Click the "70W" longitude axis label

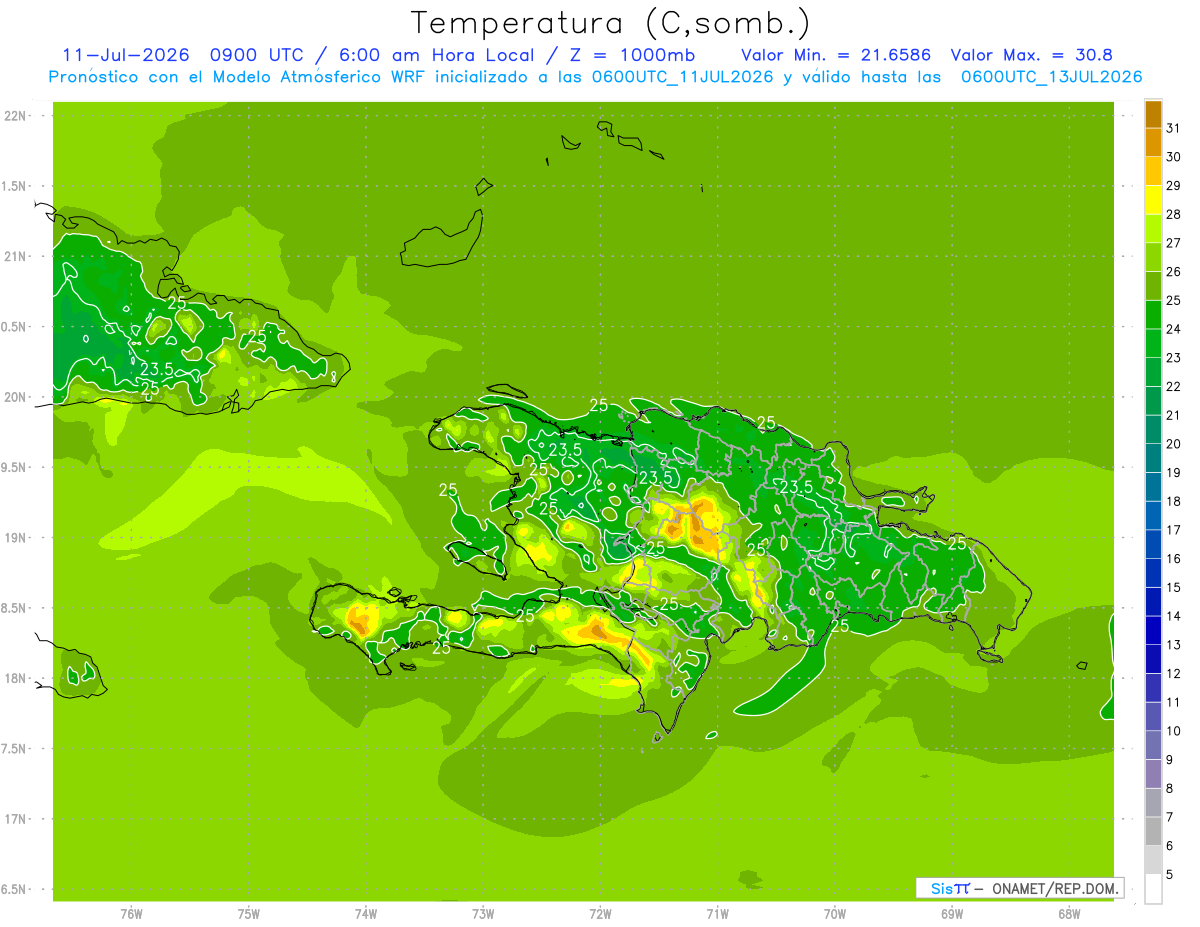(x=835, y=914)
